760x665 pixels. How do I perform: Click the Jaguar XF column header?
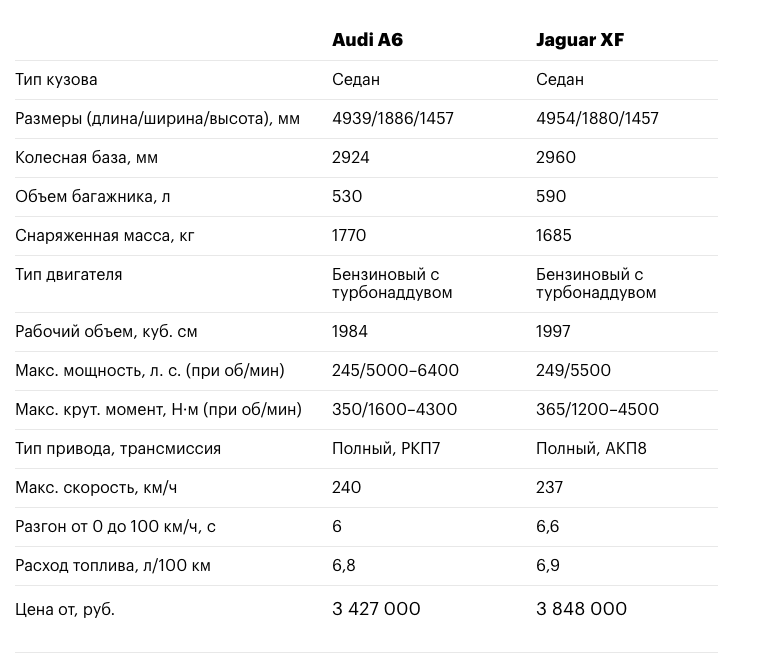580,41
